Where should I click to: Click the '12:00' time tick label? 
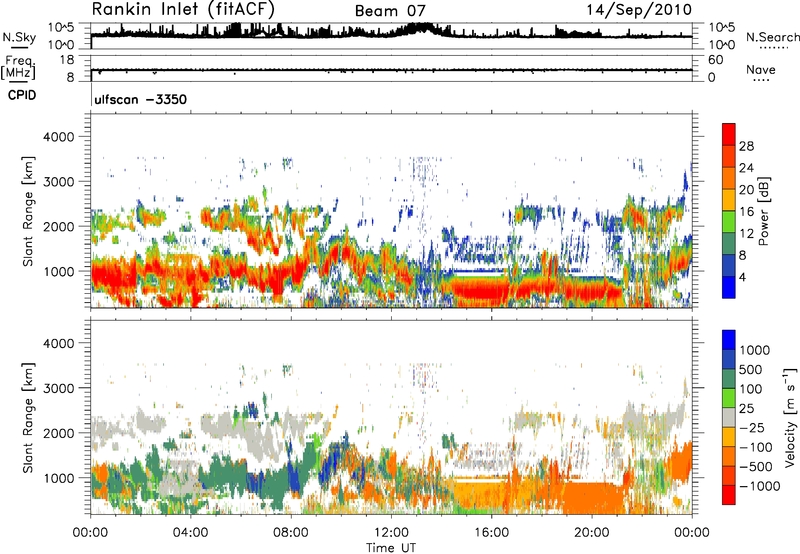click(391, 533)
